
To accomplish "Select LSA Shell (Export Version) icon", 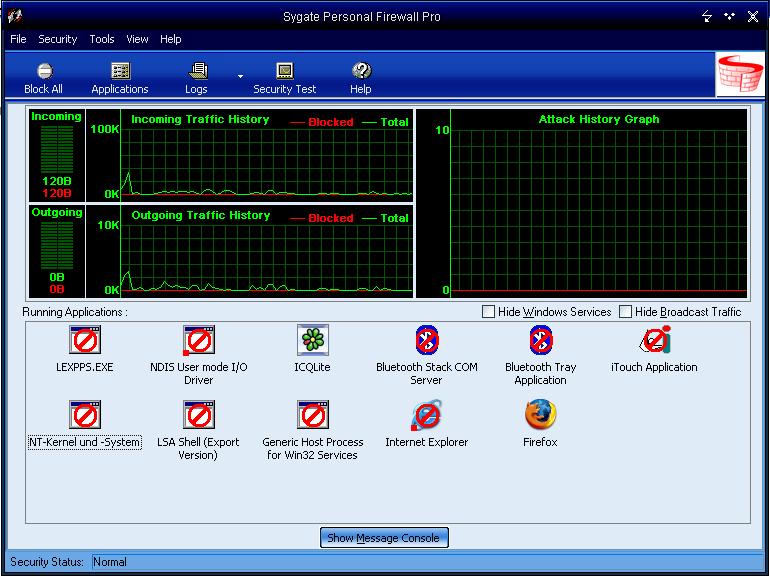I will 198,414.
